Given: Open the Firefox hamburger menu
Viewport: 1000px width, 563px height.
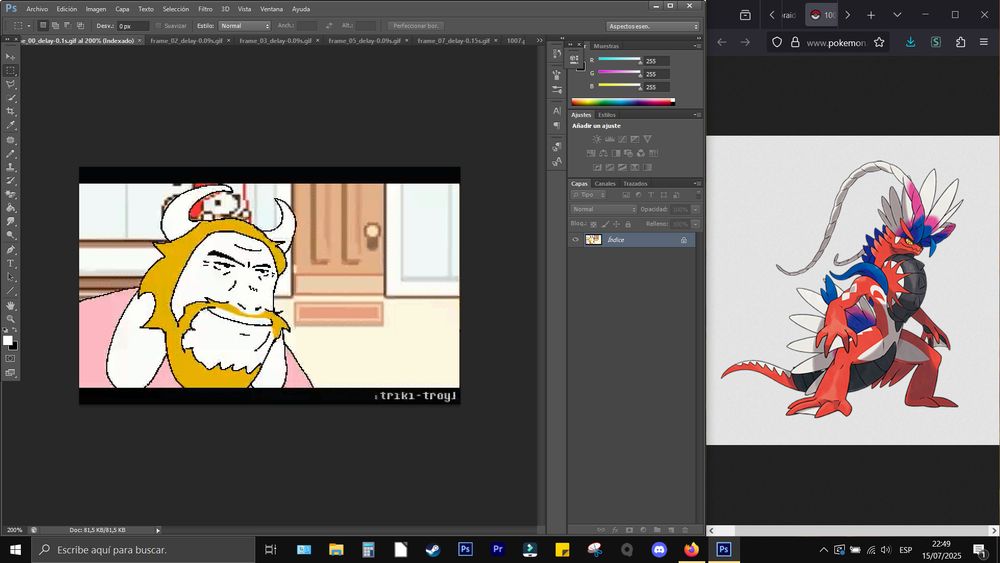Looking at the screenshot, I should [984, 42].
